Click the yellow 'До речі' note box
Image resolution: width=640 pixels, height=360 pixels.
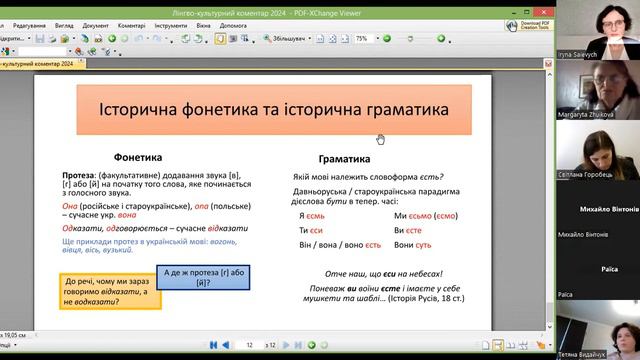(x=110, y=291)
